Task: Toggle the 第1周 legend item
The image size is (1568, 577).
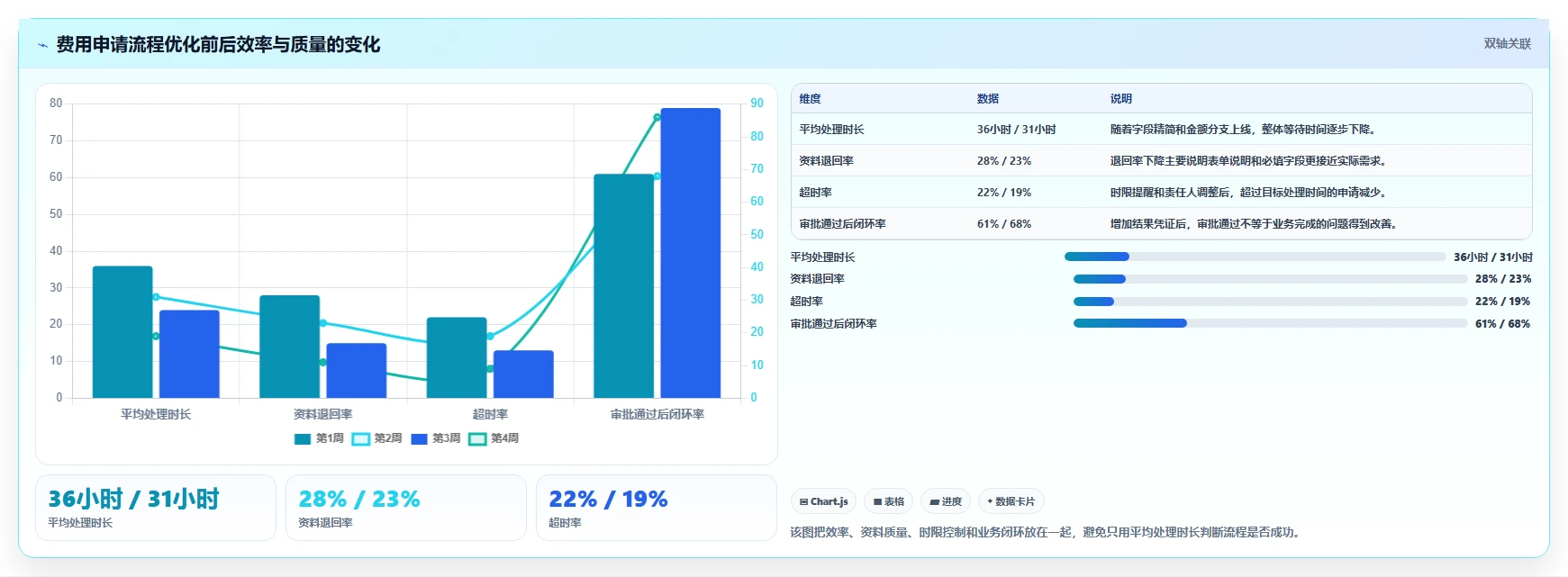Action: tap(319, 438)
